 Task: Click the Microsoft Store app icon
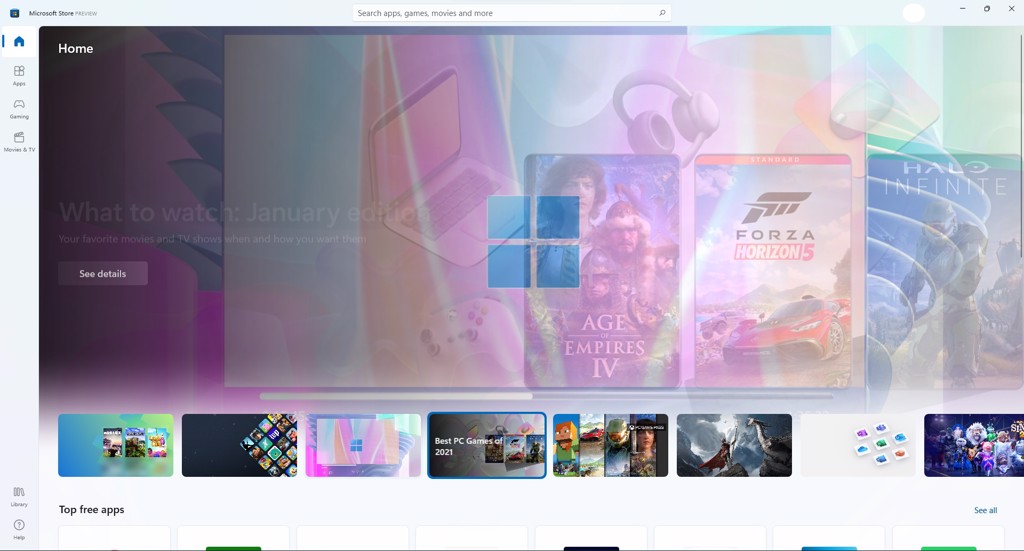[14, 13]
